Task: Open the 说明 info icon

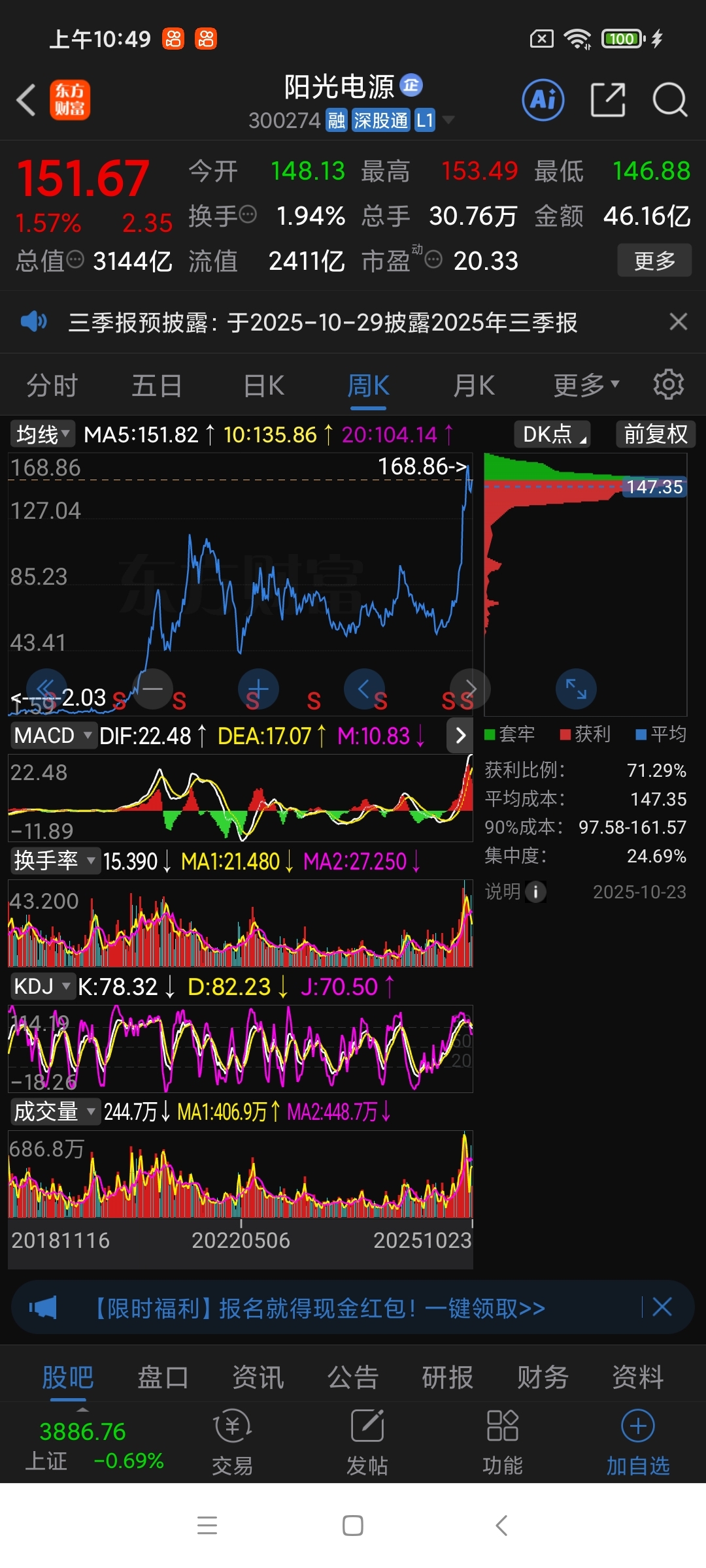Action: [535, 892]
